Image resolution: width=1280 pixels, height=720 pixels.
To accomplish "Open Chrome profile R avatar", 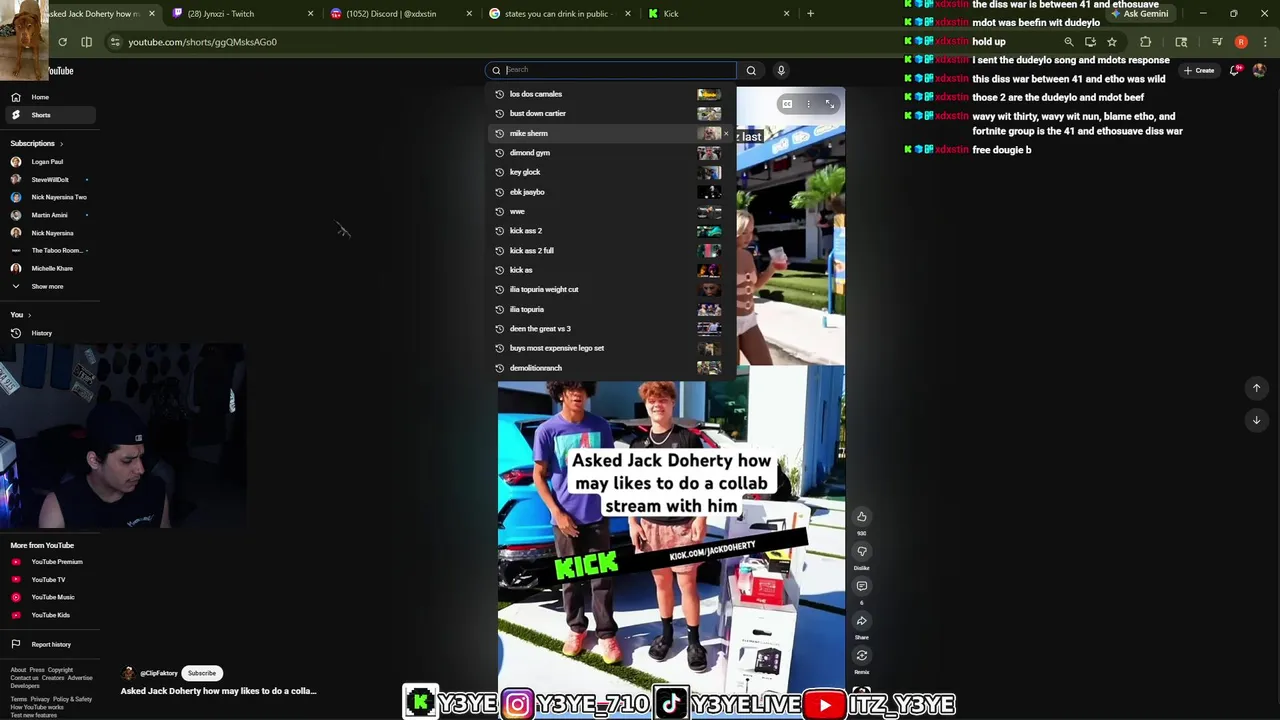I will 1241,42.
